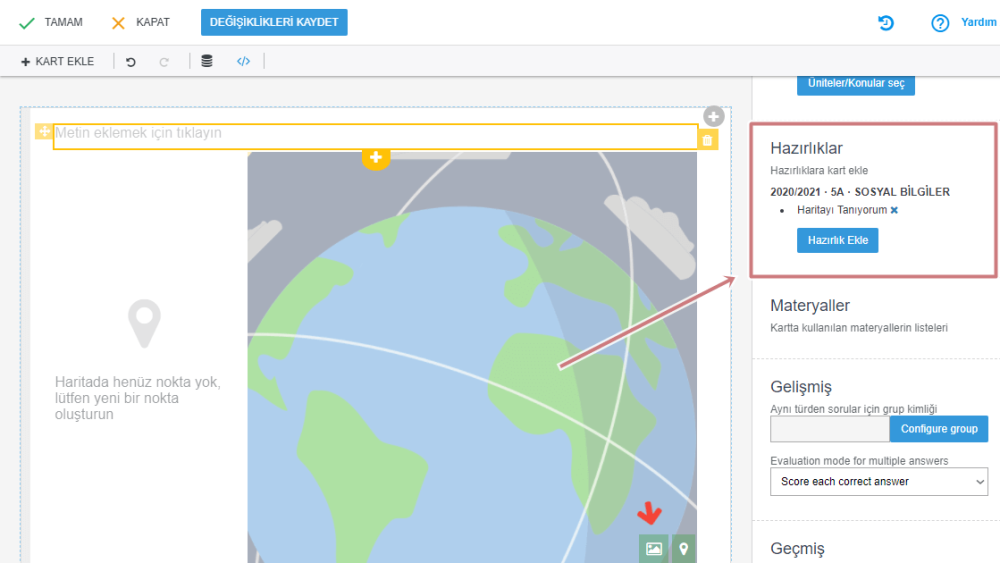Click the Hazırlıklar section heading
The height and width of the screenshot is (563, 1000).
[806, 148]
